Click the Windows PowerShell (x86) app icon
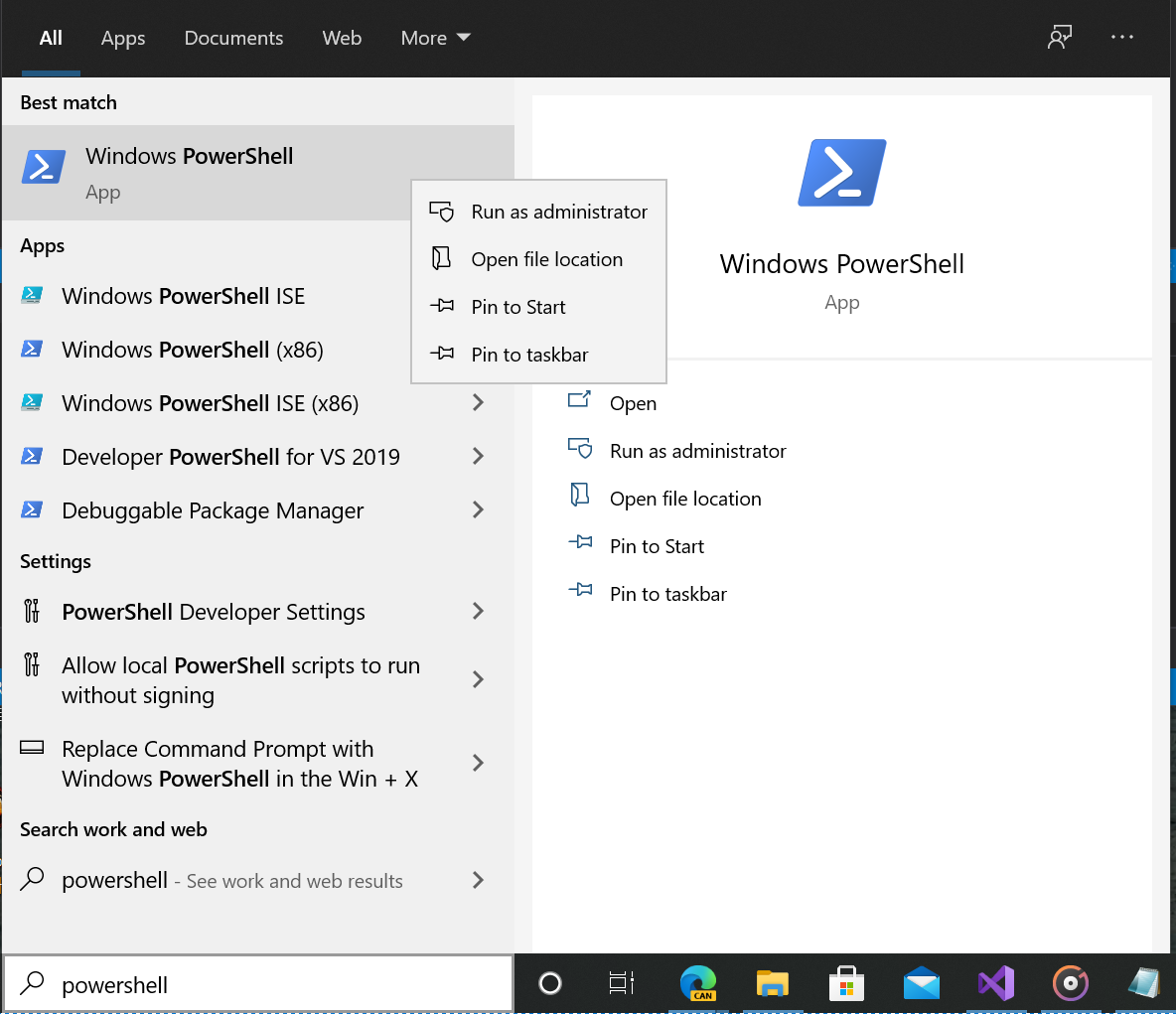 [x=32, y=349]
